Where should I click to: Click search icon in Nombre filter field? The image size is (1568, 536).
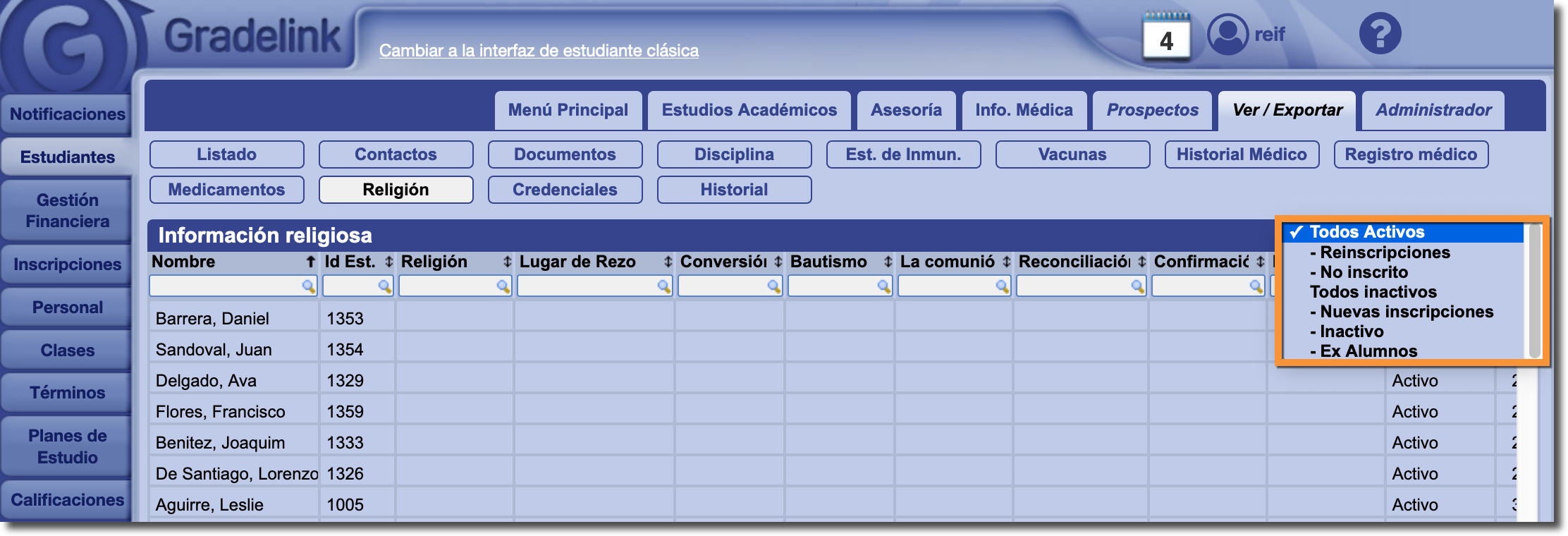point(308,286)
